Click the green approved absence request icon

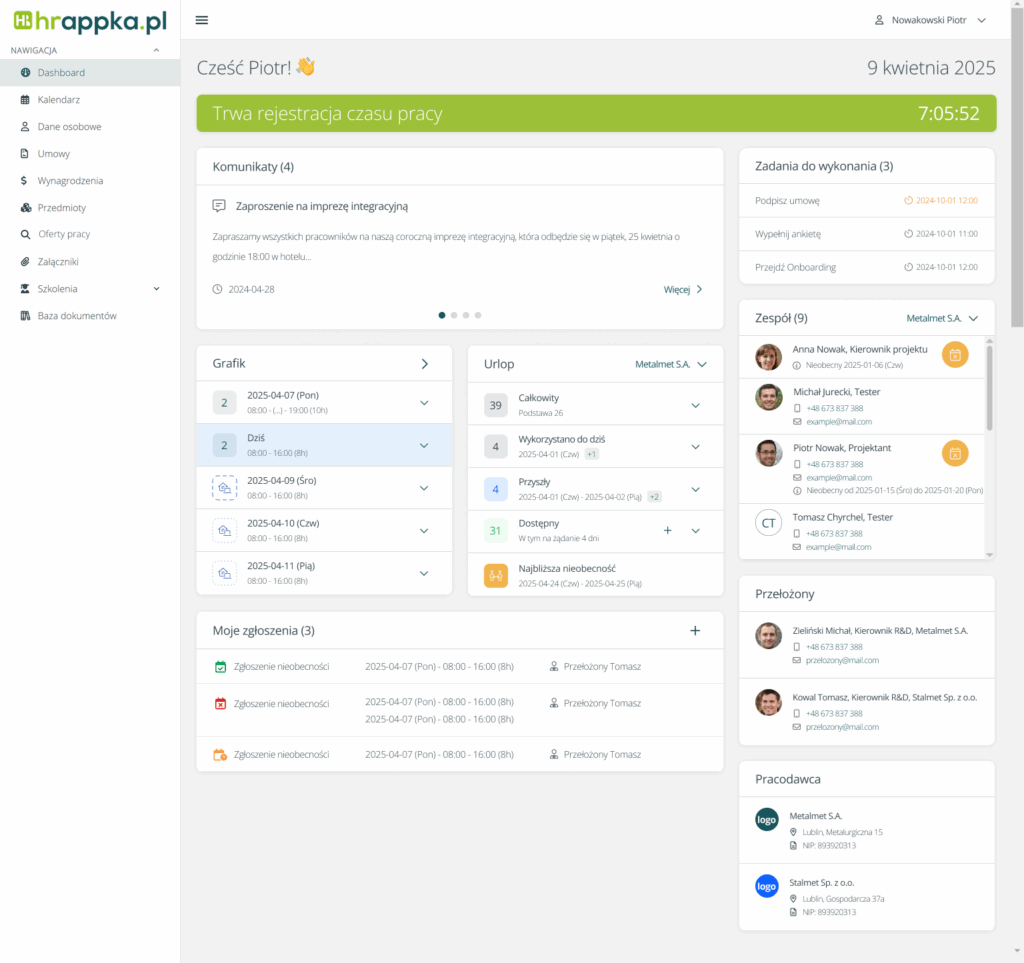coord(221,666)
